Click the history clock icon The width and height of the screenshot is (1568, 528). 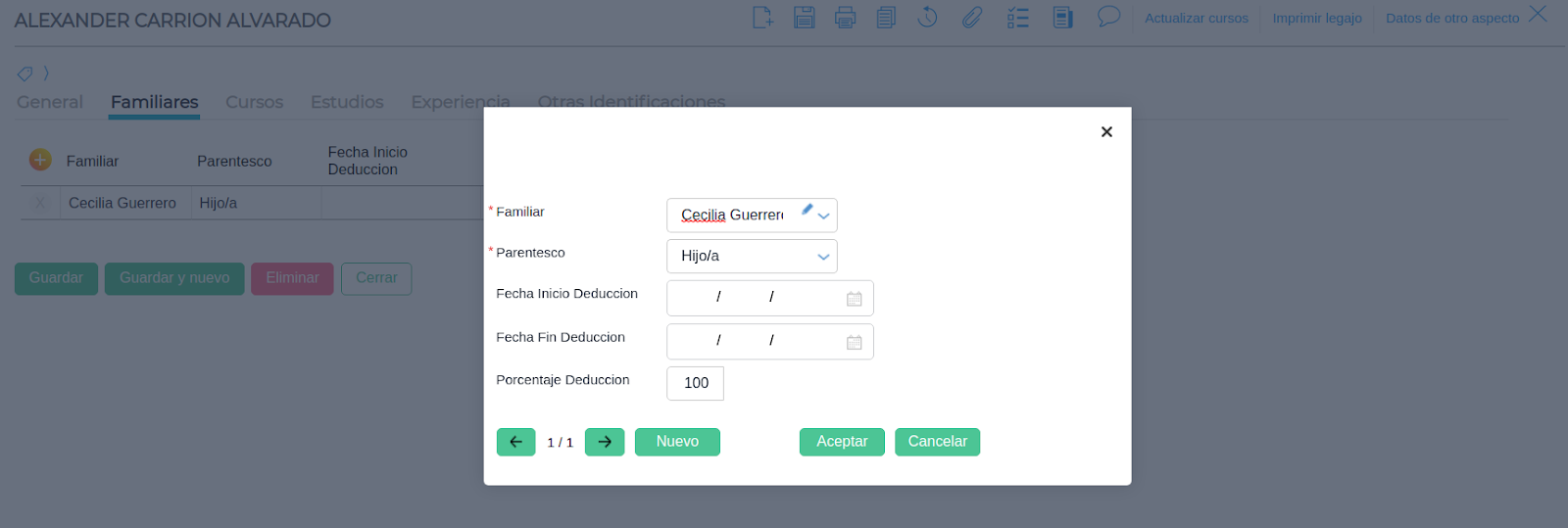pos(927,18)
